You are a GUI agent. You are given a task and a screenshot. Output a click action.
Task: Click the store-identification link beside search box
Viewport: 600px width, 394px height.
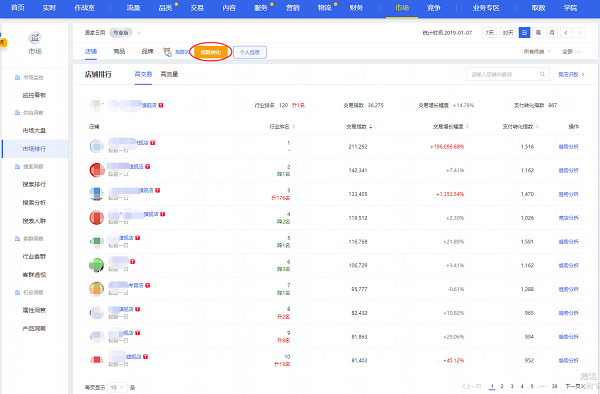[571, 75]
